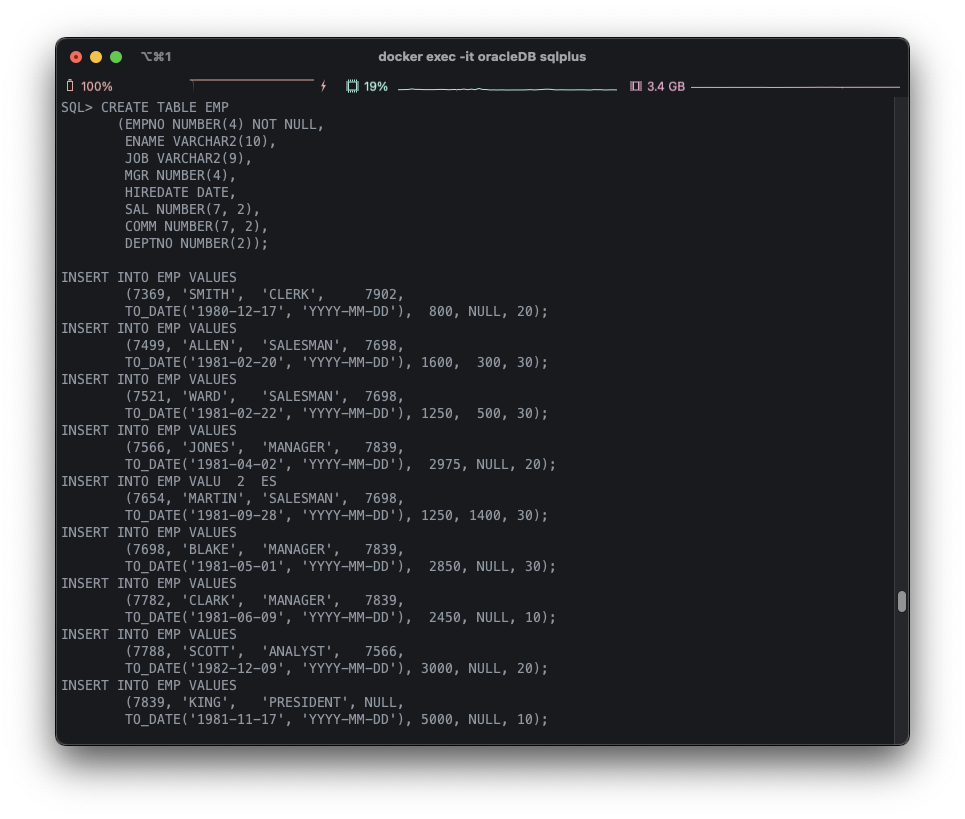The width and height of the screenshot is (965, 819).
Task: Click the EMPNO NUMBER(4) NOT NULL line
Action: click(220, 124)
